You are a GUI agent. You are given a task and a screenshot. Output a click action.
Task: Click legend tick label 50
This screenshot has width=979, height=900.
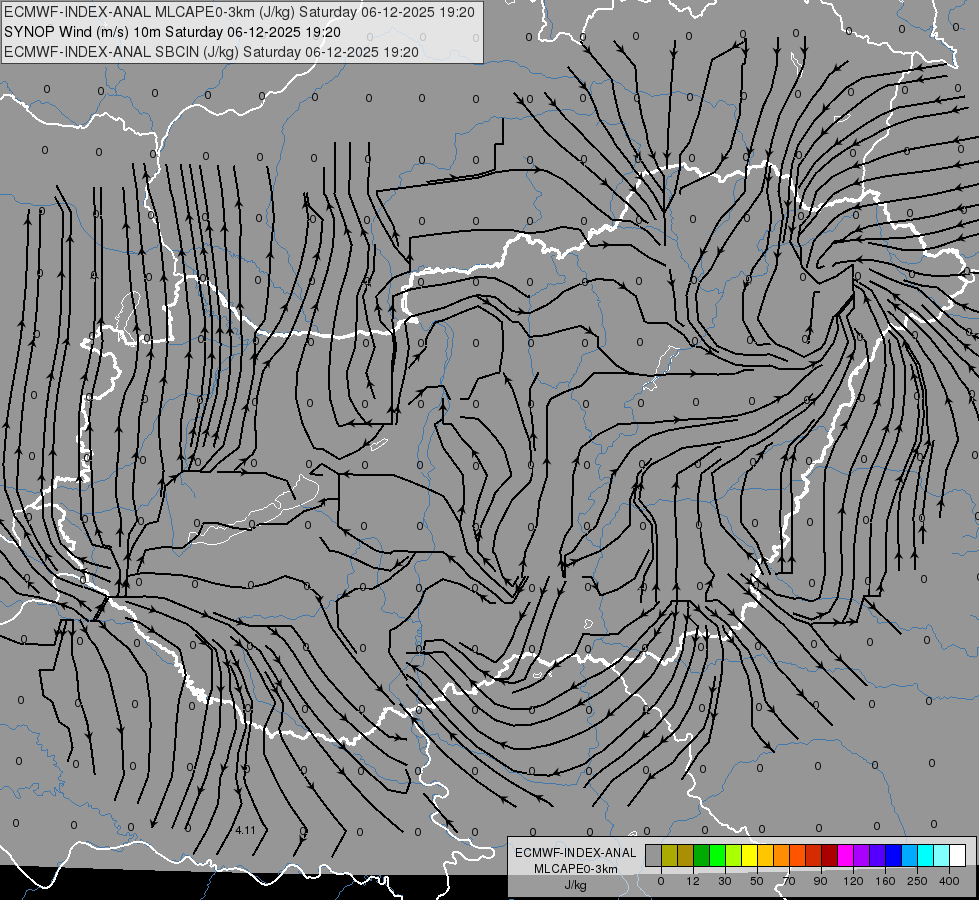pos(757,881)
